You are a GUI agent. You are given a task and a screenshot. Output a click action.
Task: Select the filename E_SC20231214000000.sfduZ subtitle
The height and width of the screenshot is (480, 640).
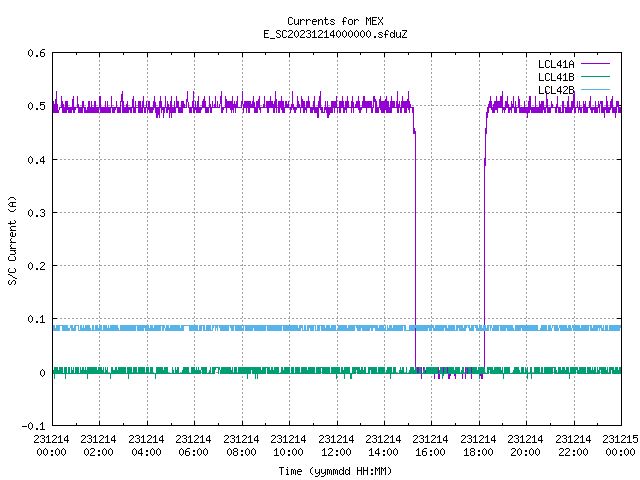335,34
